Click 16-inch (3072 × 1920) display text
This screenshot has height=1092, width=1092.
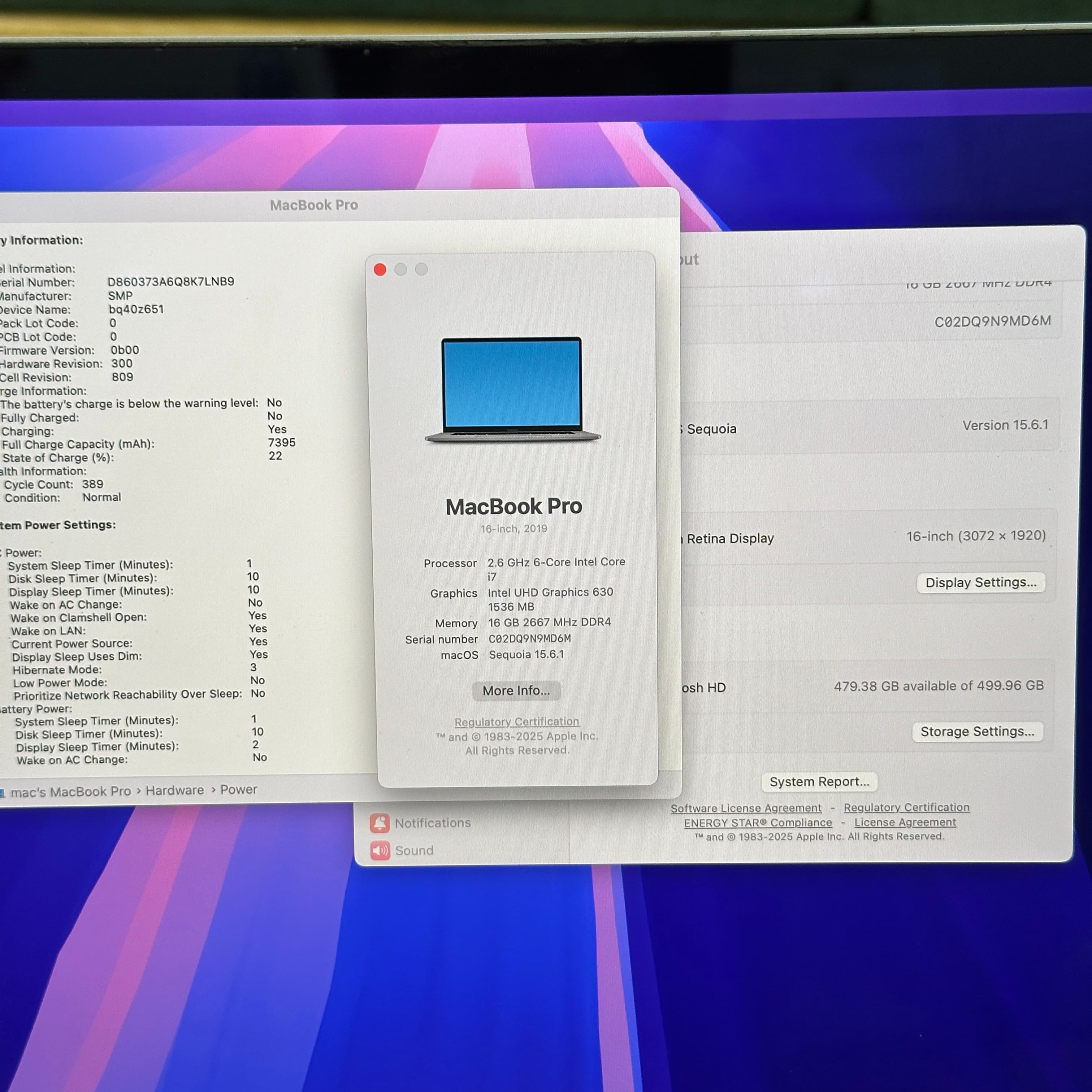976,536
